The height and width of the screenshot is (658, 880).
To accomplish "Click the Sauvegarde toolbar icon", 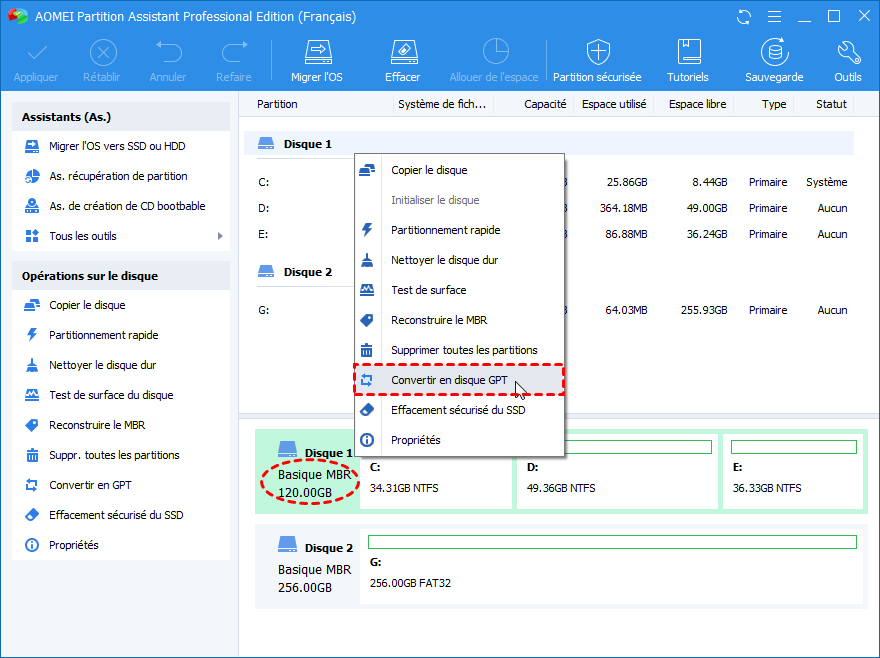I will click(773, 61).
